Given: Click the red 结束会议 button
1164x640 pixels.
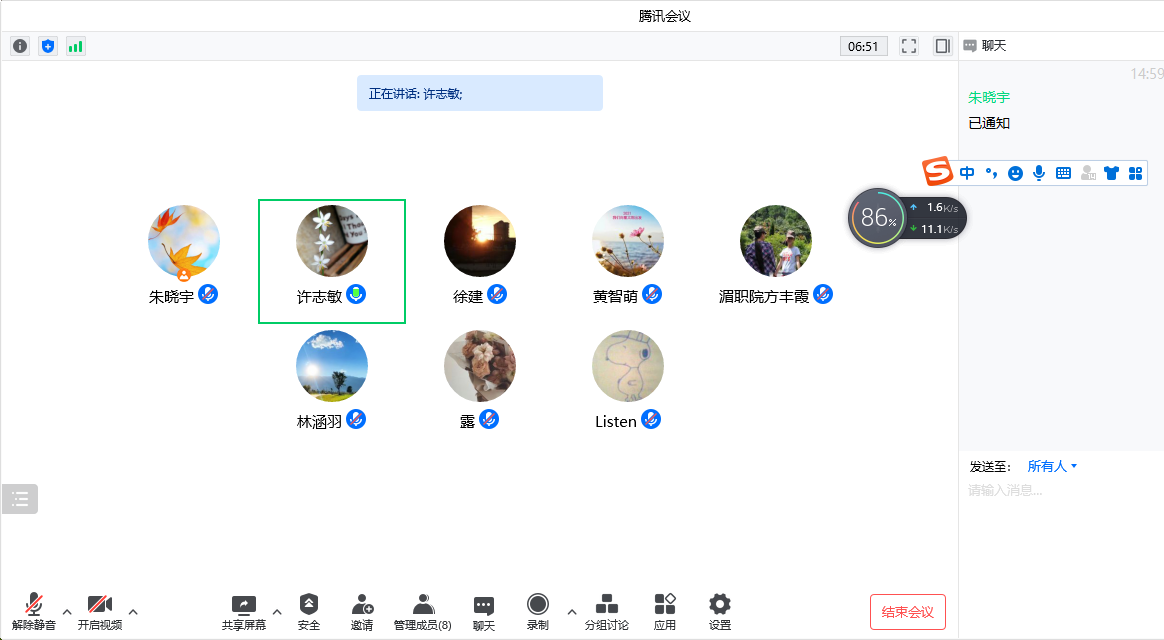Looking at the screenshot, I should pos(907,612).
